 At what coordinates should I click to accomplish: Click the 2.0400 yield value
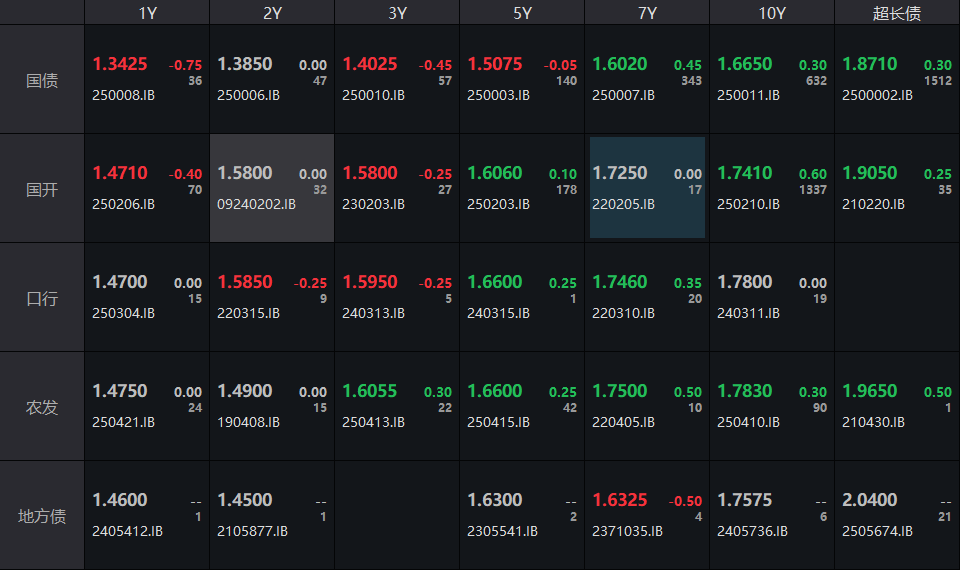(870, 500)
